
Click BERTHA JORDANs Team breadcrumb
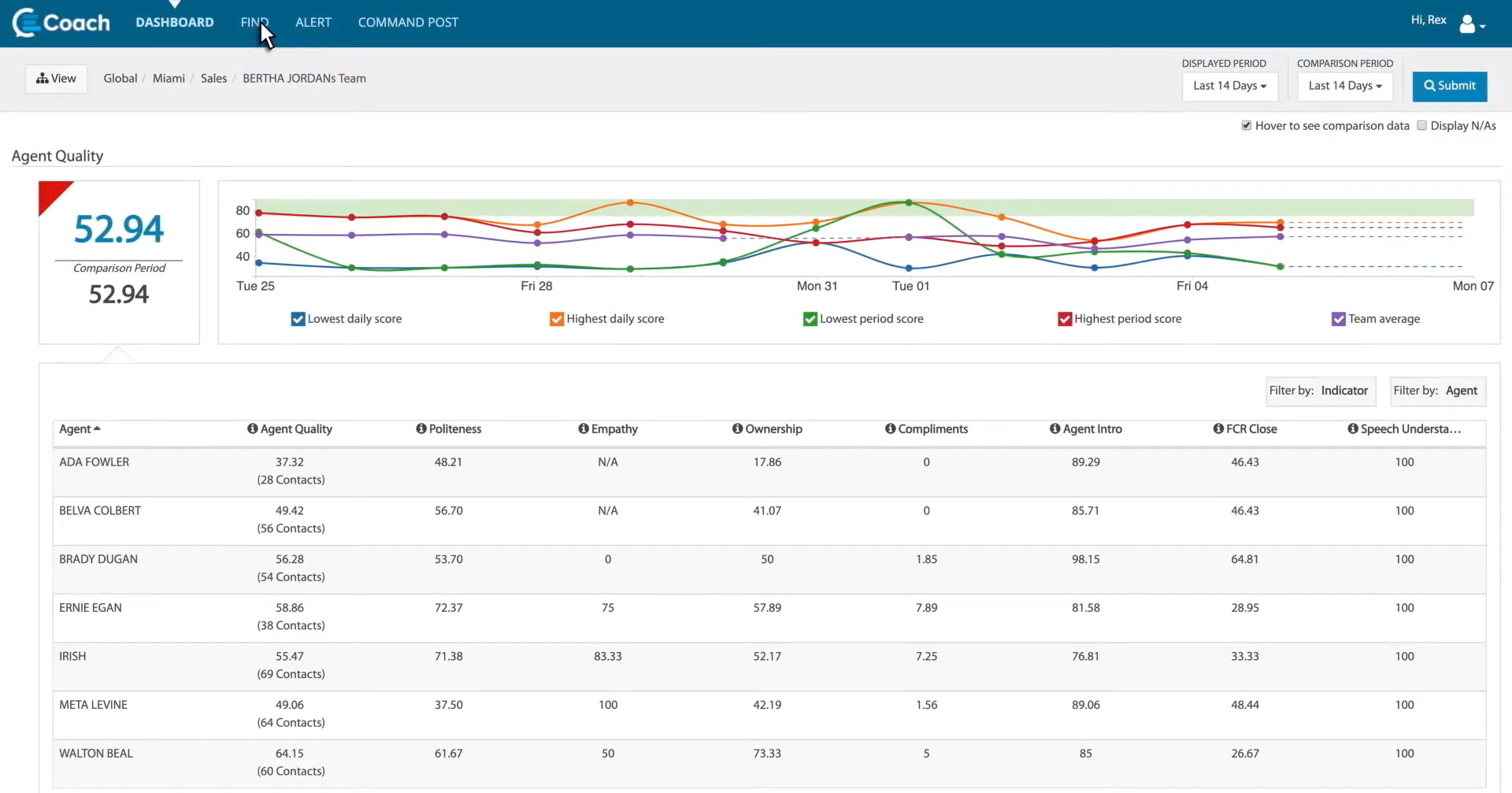304,78
